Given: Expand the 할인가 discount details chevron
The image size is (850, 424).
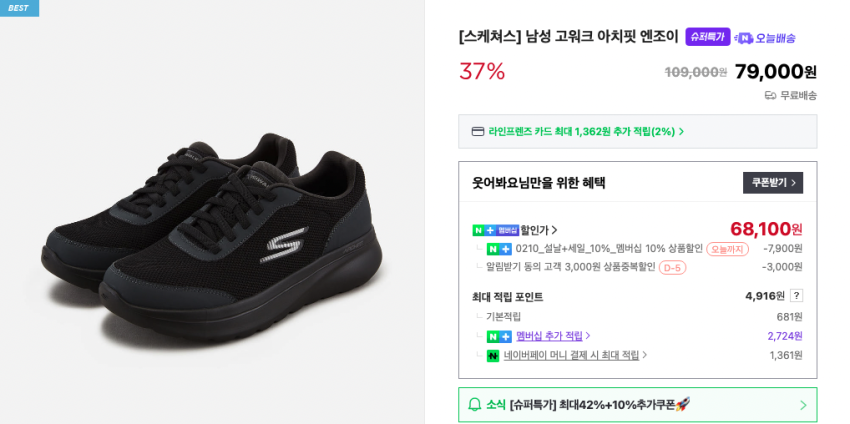Looking at the screenshot, I should (x=555, y=230).
